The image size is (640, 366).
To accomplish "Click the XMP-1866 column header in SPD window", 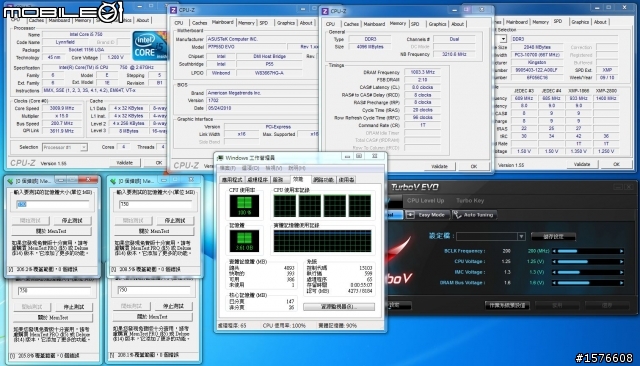I will click(x=579, y=91).
